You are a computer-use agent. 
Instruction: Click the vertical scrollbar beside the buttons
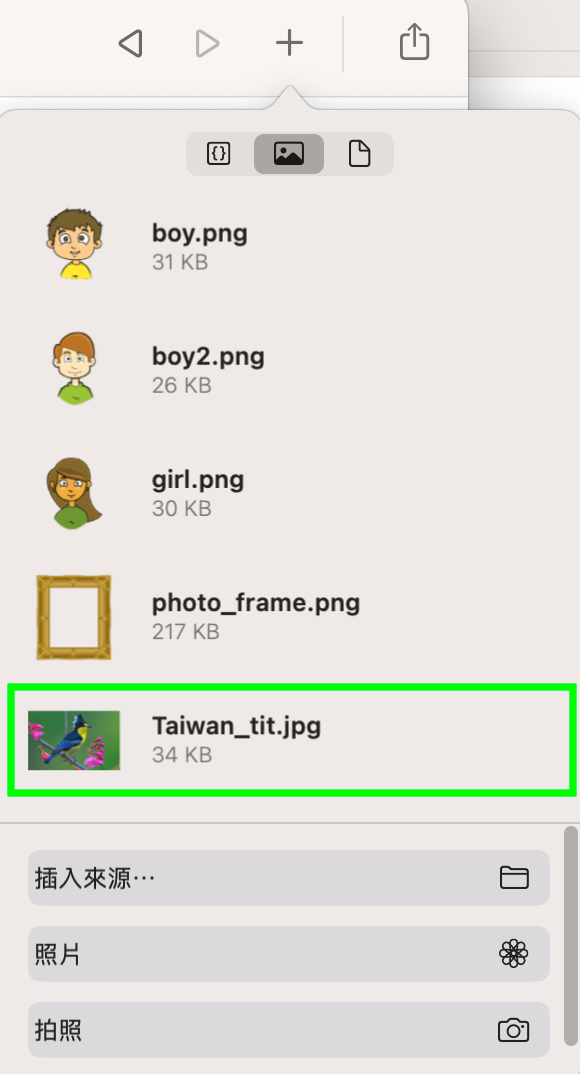point(571,936)
